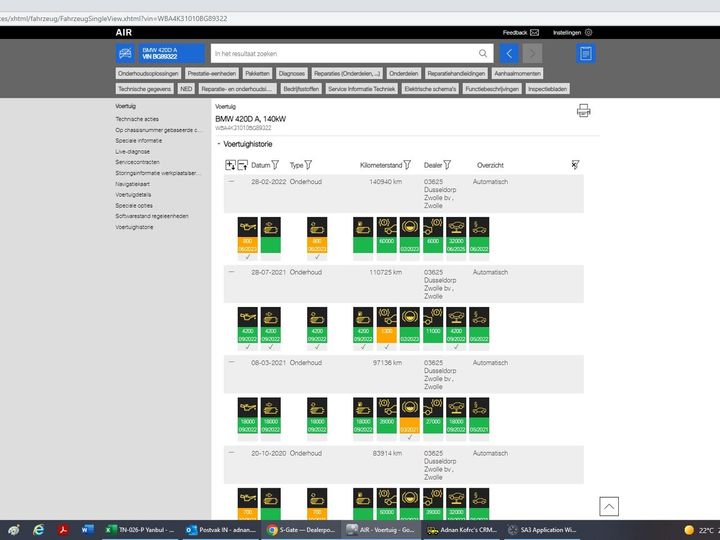Image resolution: width=720 pixels, height=540 pixels.
Task: Select the Onderhoudsoplossingen tab
Action: pyautogui.click(x=148, y=73)
